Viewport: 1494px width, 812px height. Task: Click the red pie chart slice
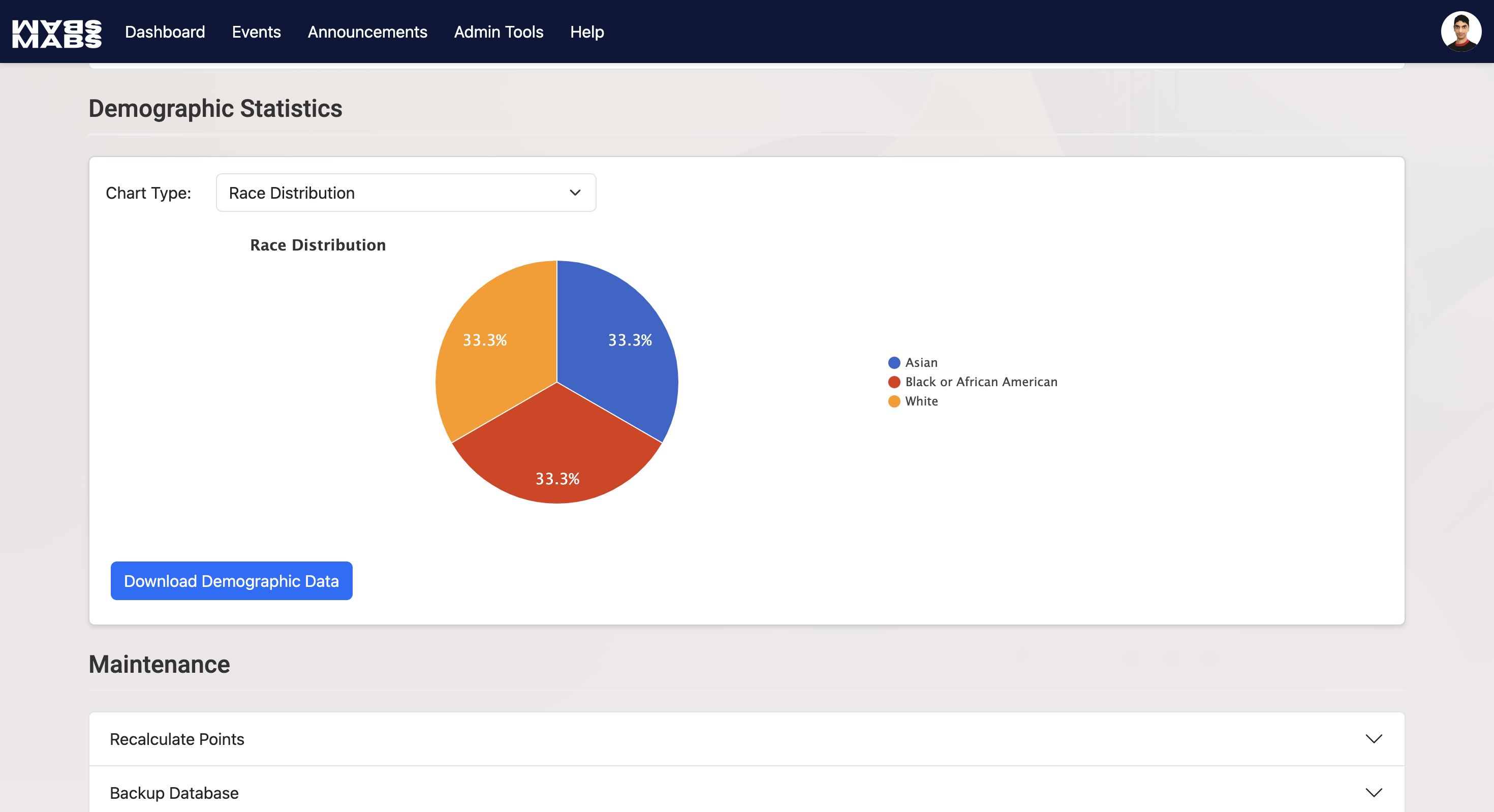(x=557, y=452)
